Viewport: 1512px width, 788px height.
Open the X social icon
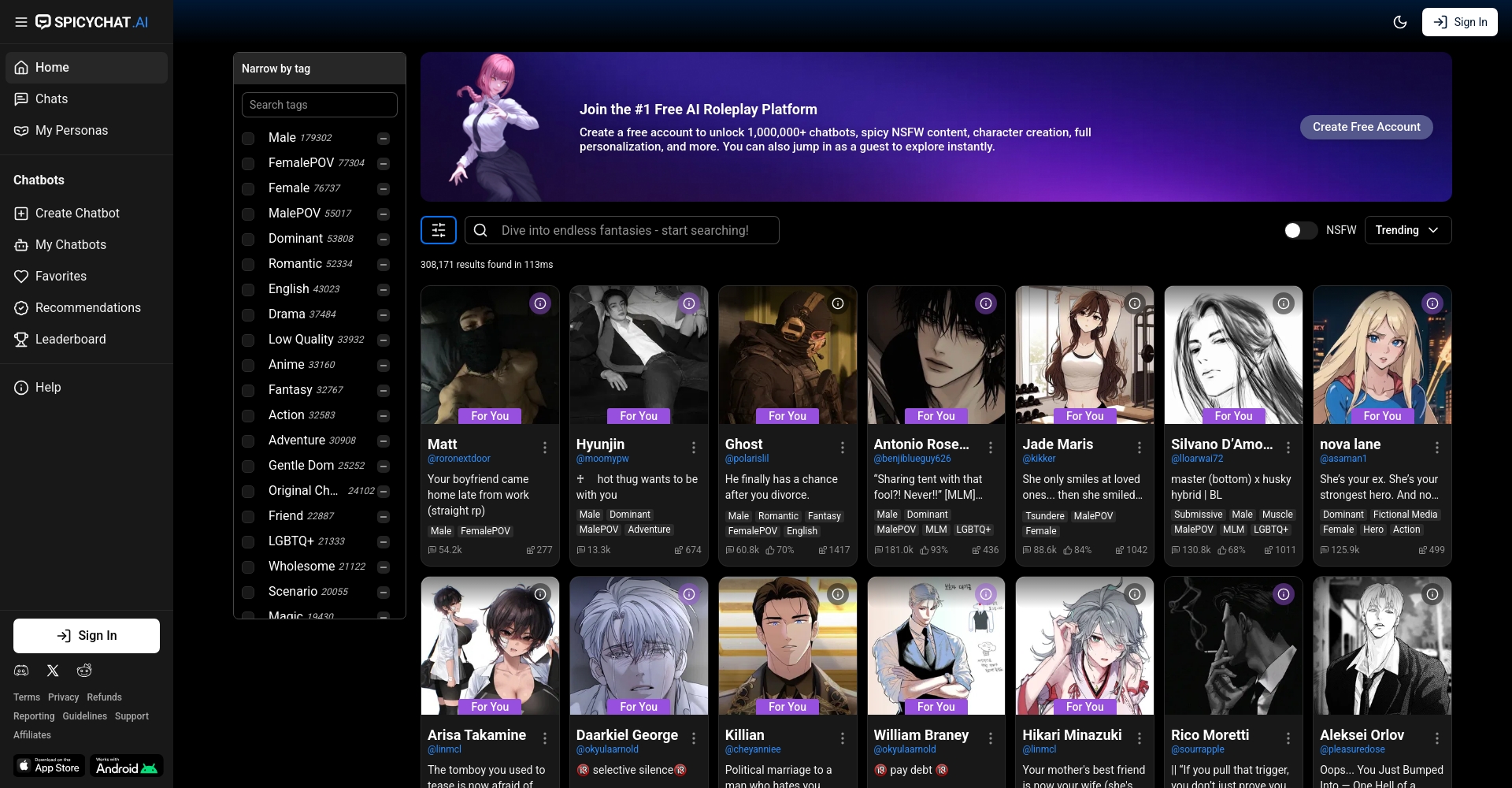53,671
